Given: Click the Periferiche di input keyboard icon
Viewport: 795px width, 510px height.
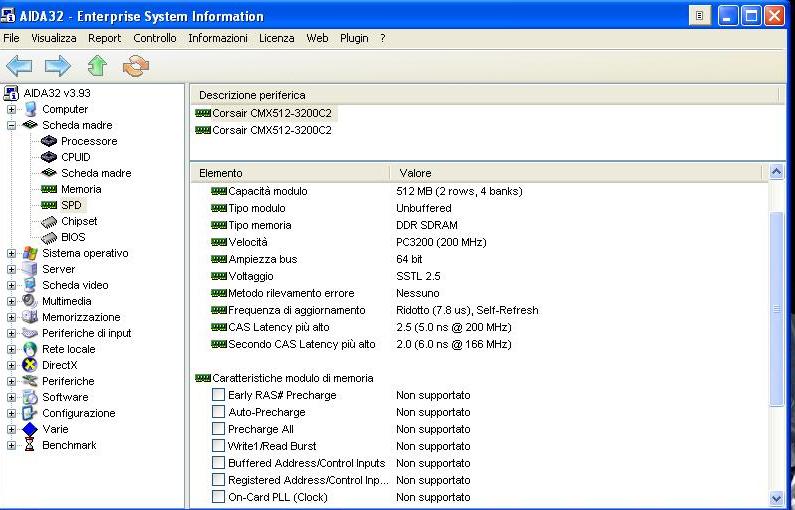Looking at the screenshot, I should pyautogui.click(x=30, y=333).
